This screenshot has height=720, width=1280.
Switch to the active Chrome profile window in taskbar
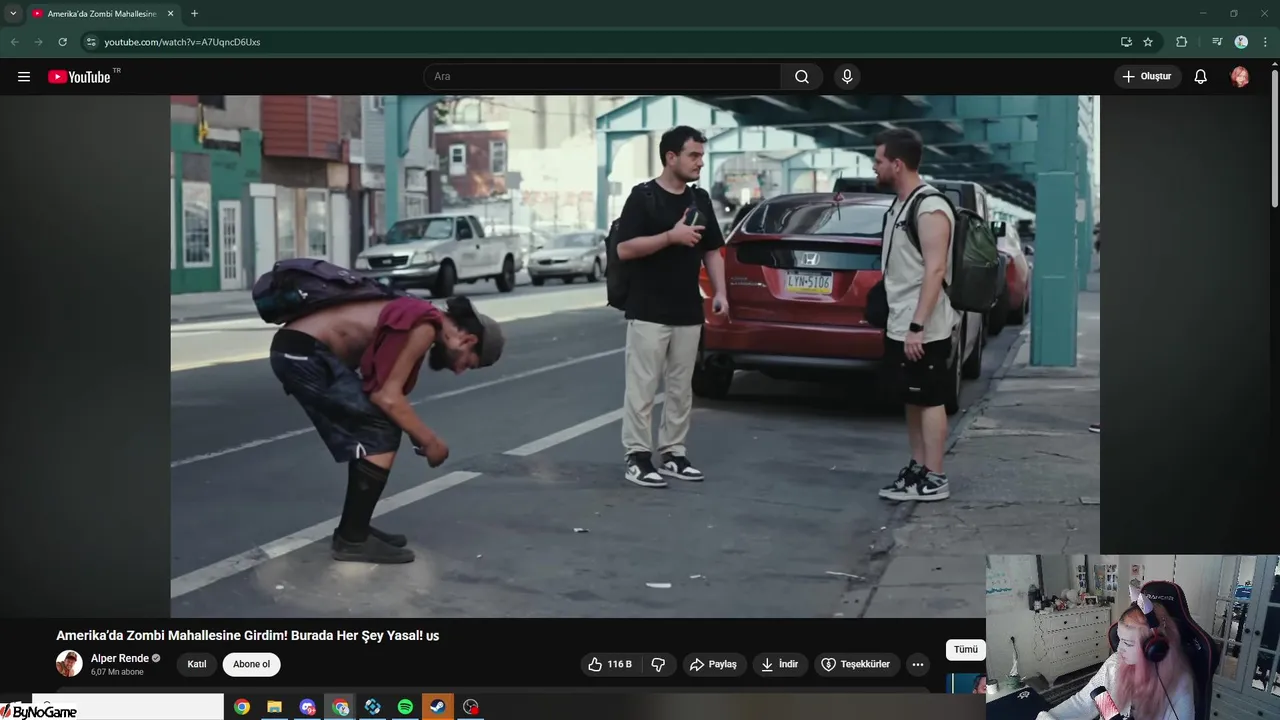point(340,707)
